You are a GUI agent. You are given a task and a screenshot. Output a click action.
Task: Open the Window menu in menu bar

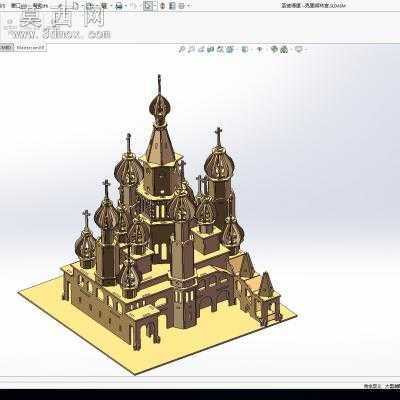[19, 6]
